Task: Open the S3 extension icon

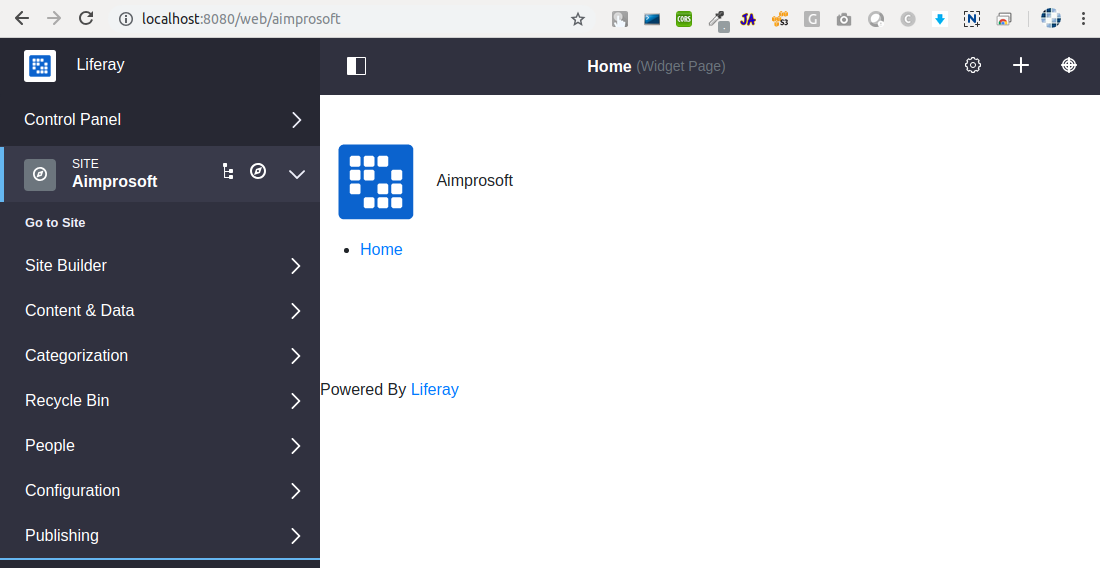Action: tap(779, 19)
